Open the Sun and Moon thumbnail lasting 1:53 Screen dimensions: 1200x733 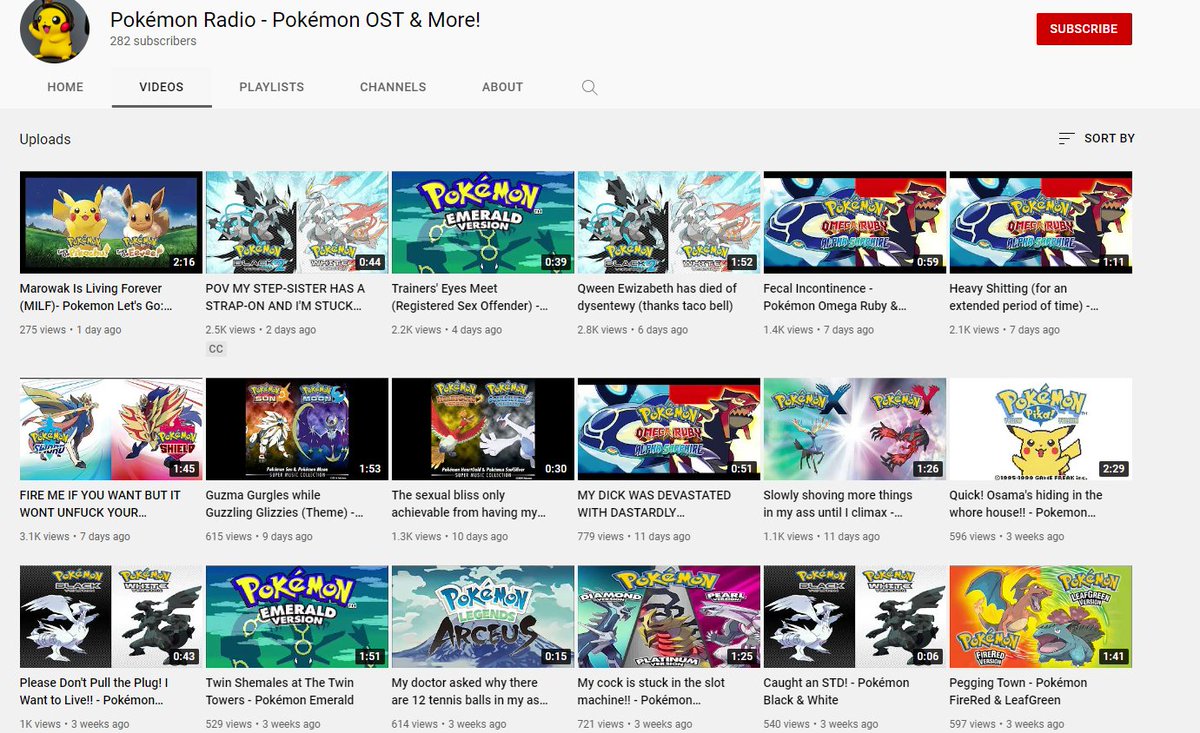[x=297, y=430]
